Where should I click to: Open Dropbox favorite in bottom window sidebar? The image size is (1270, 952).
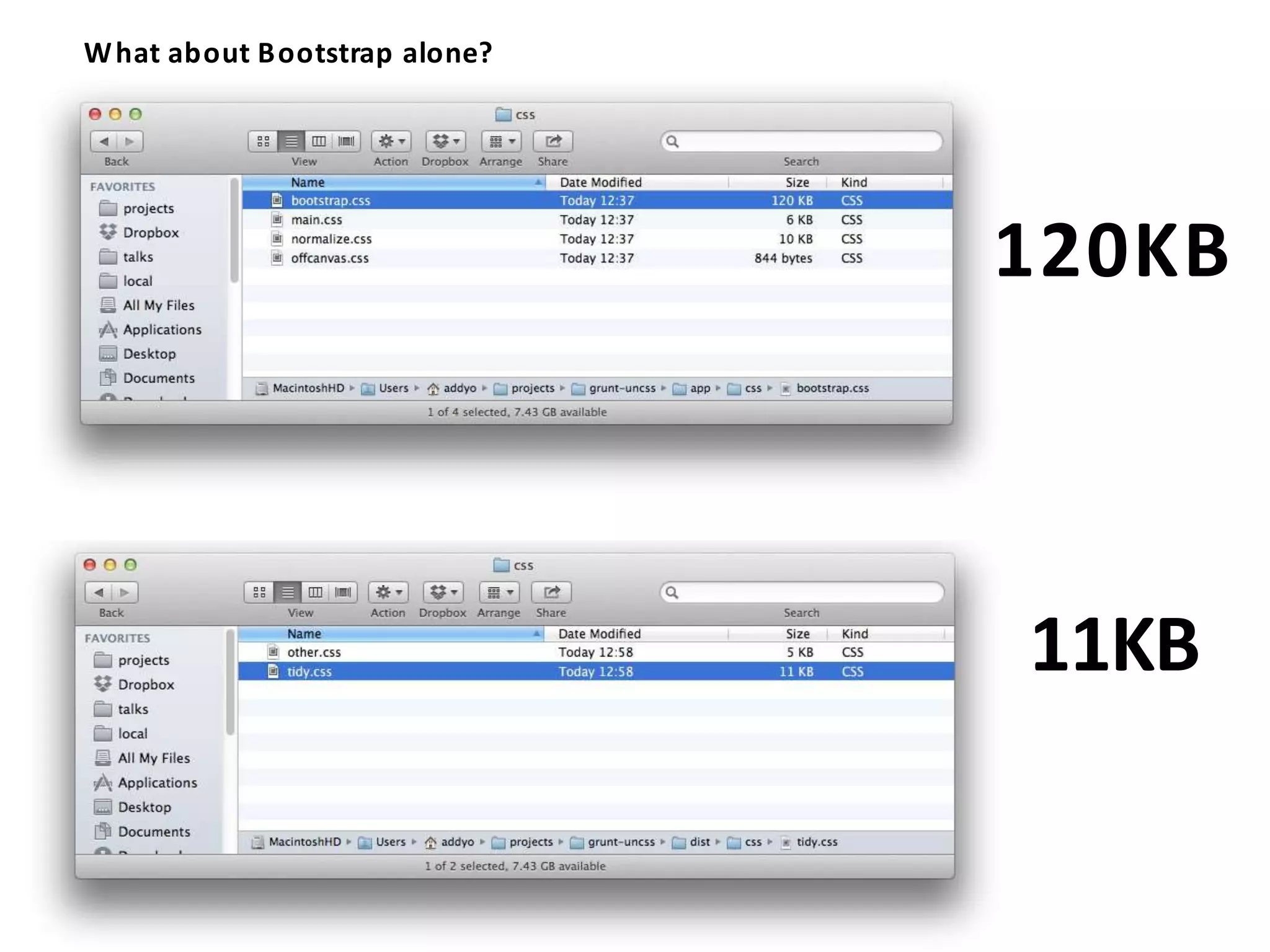(135, 684)
